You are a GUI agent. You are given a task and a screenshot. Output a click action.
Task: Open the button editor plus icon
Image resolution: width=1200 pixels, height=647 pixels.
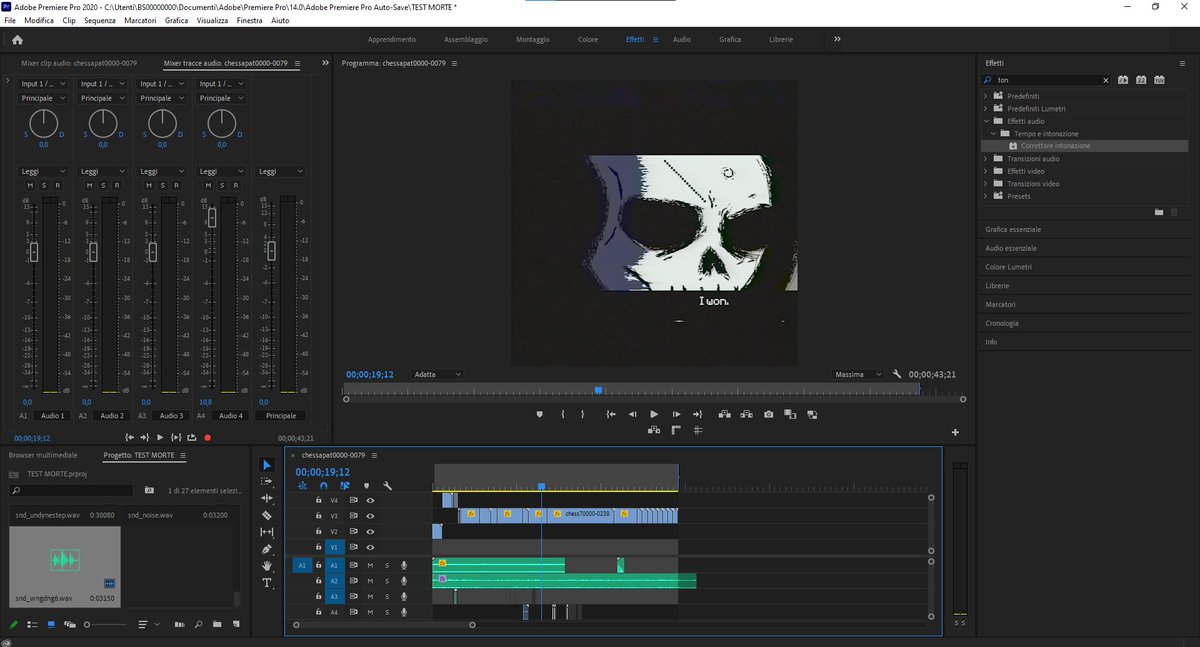click(x=955, y=432)
